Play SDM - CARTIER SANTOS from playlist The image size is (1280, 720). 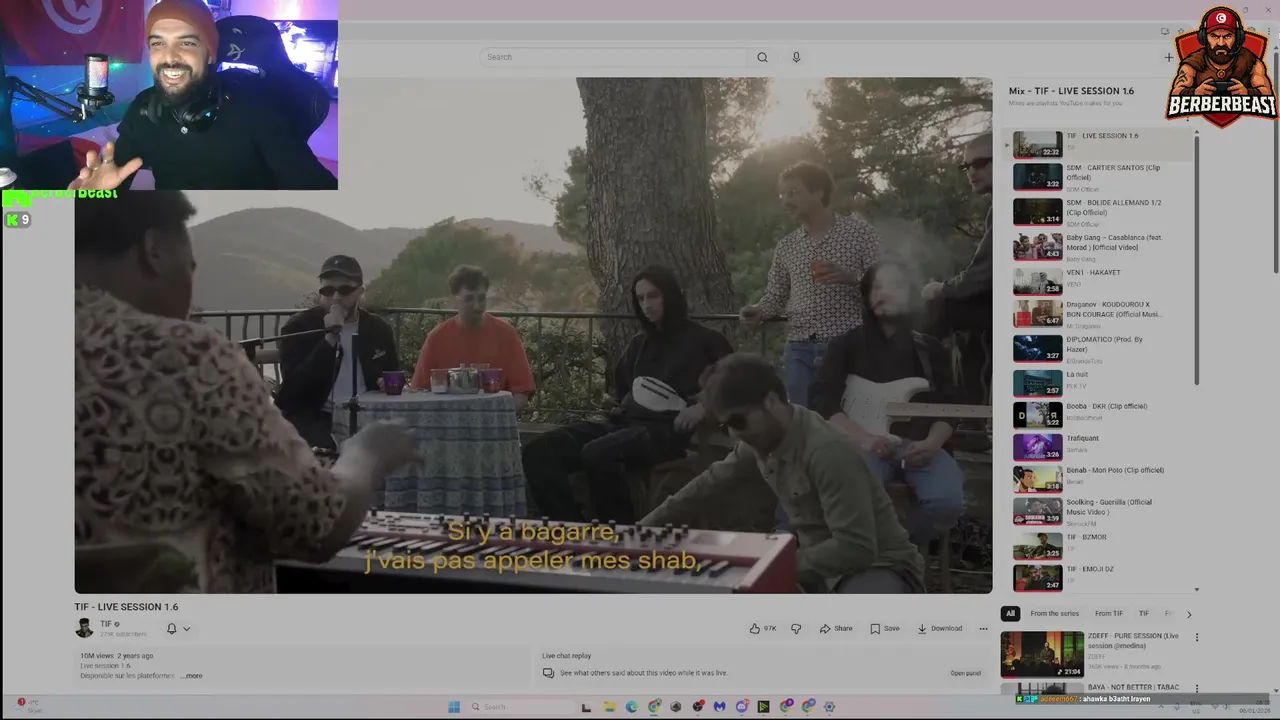pyautogui.click(x=1100, y=177)
